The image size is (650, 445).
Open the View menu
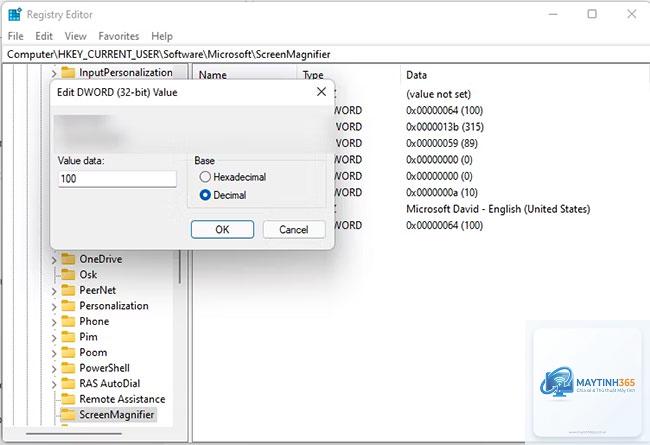pyautogui.click(x=75, y=36)
